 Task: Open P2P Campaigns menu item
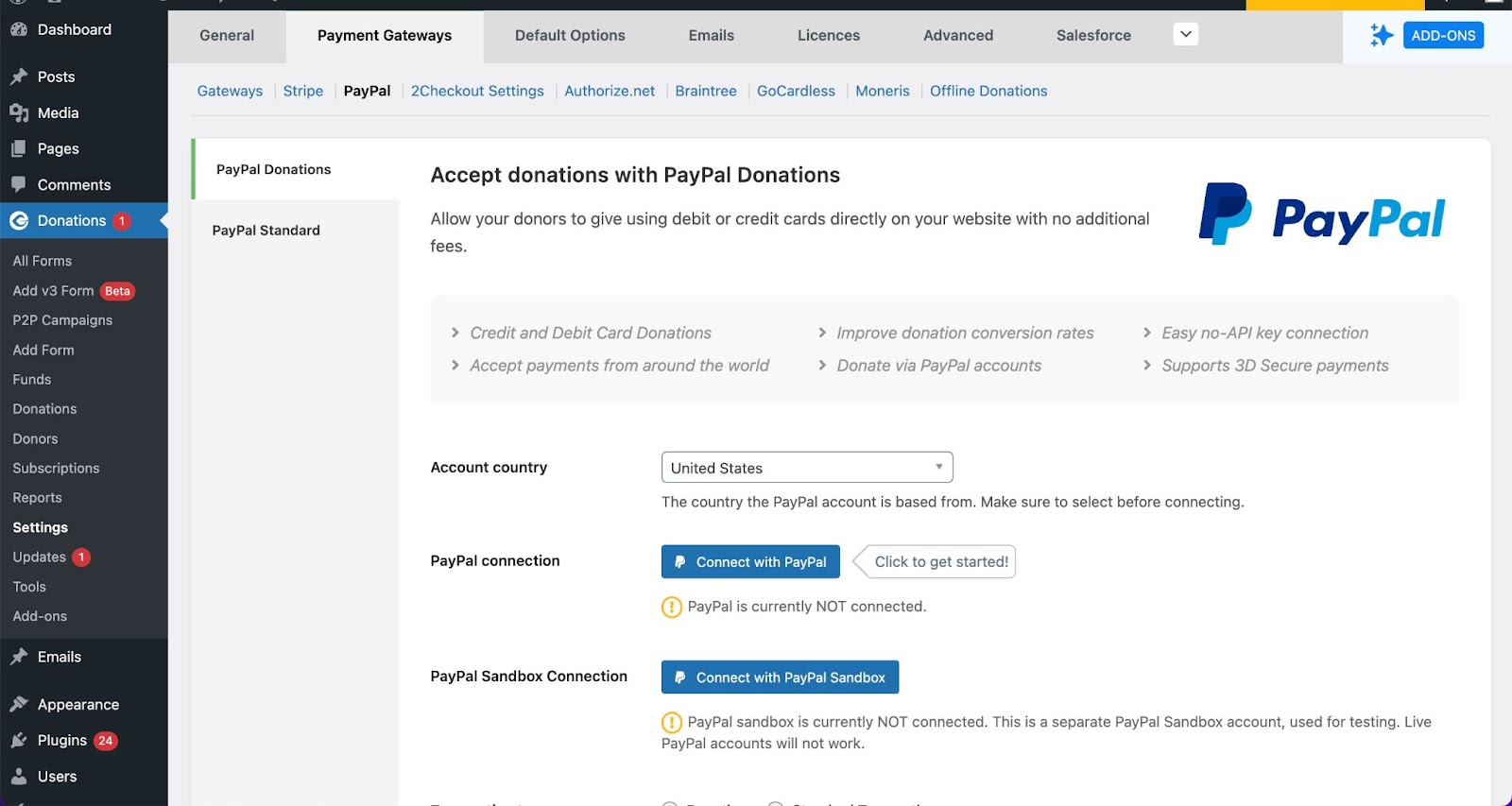[62, 320]
